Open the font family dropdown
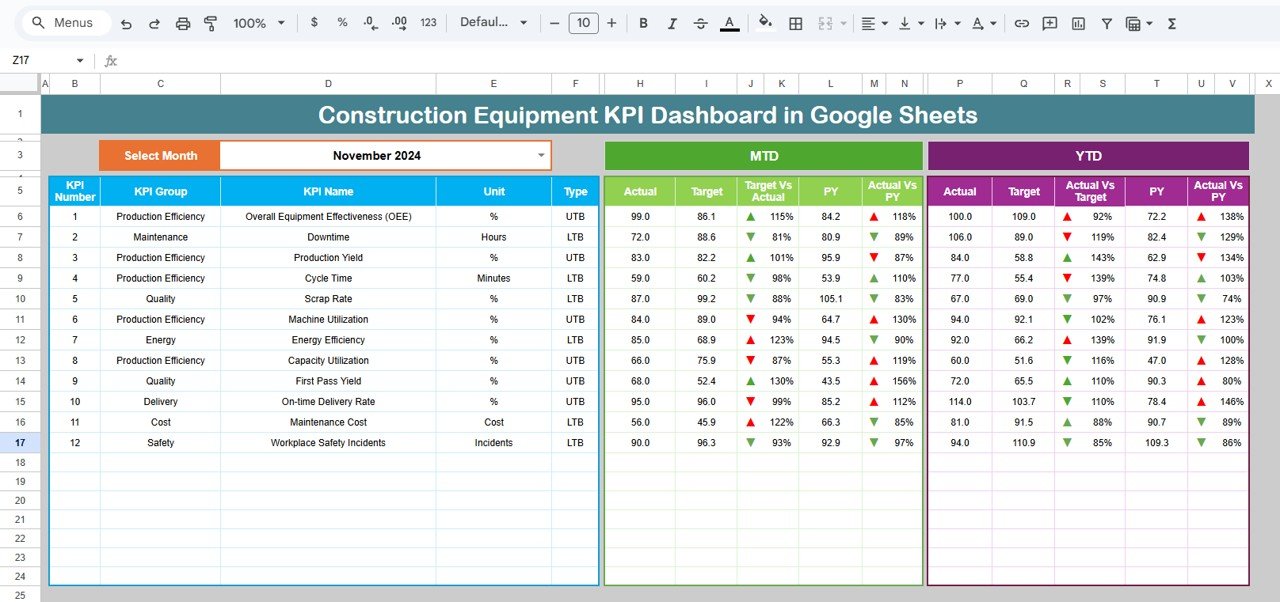This screenshot has width=1280, height=602. coord(493,22)
